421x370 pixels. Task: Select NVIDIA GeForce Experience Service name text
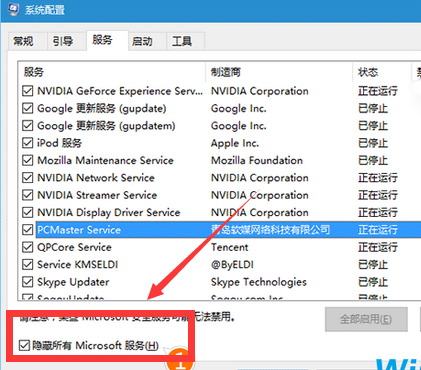click(120, 91)
